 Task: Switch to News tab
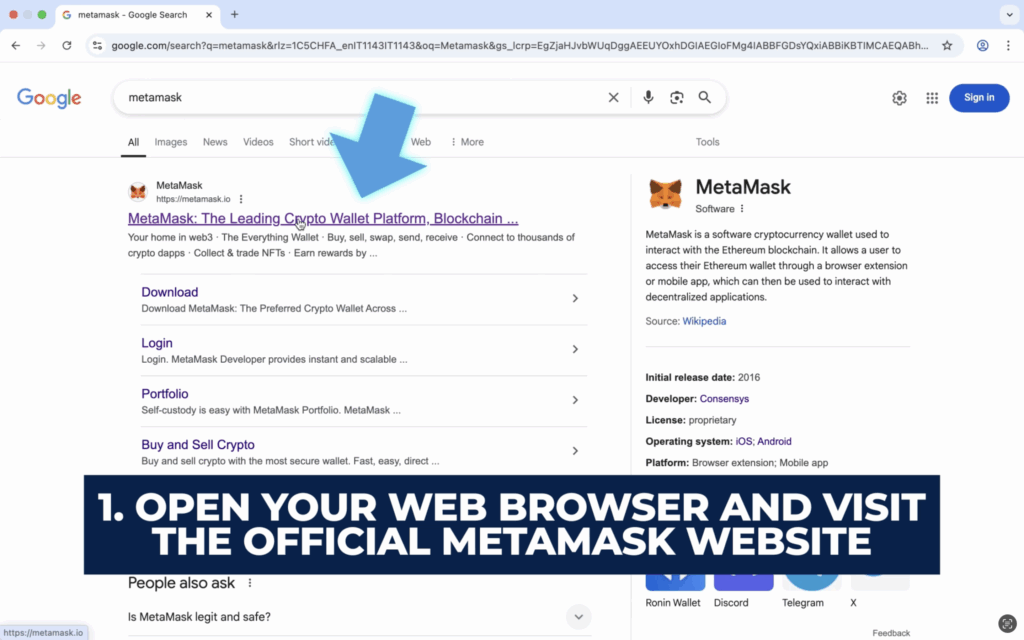click(x=215, y=142)
